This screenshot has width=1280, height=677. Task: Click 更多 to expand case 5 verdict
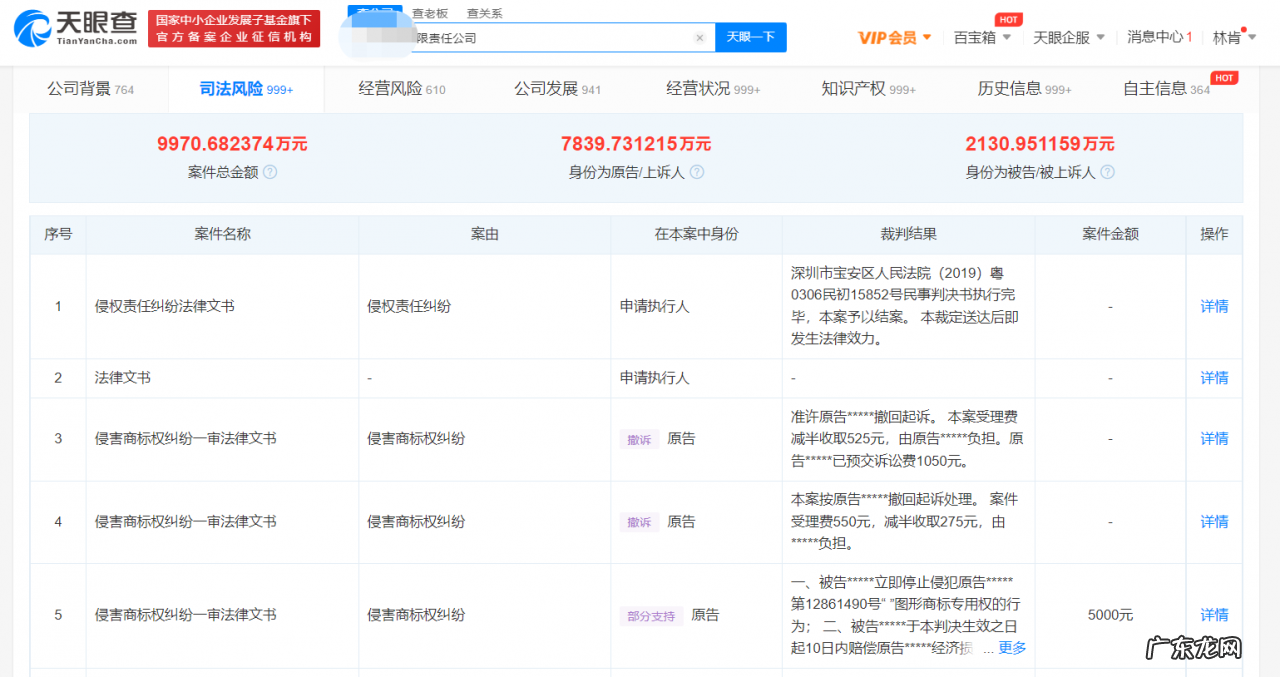tap(1011, 647)
